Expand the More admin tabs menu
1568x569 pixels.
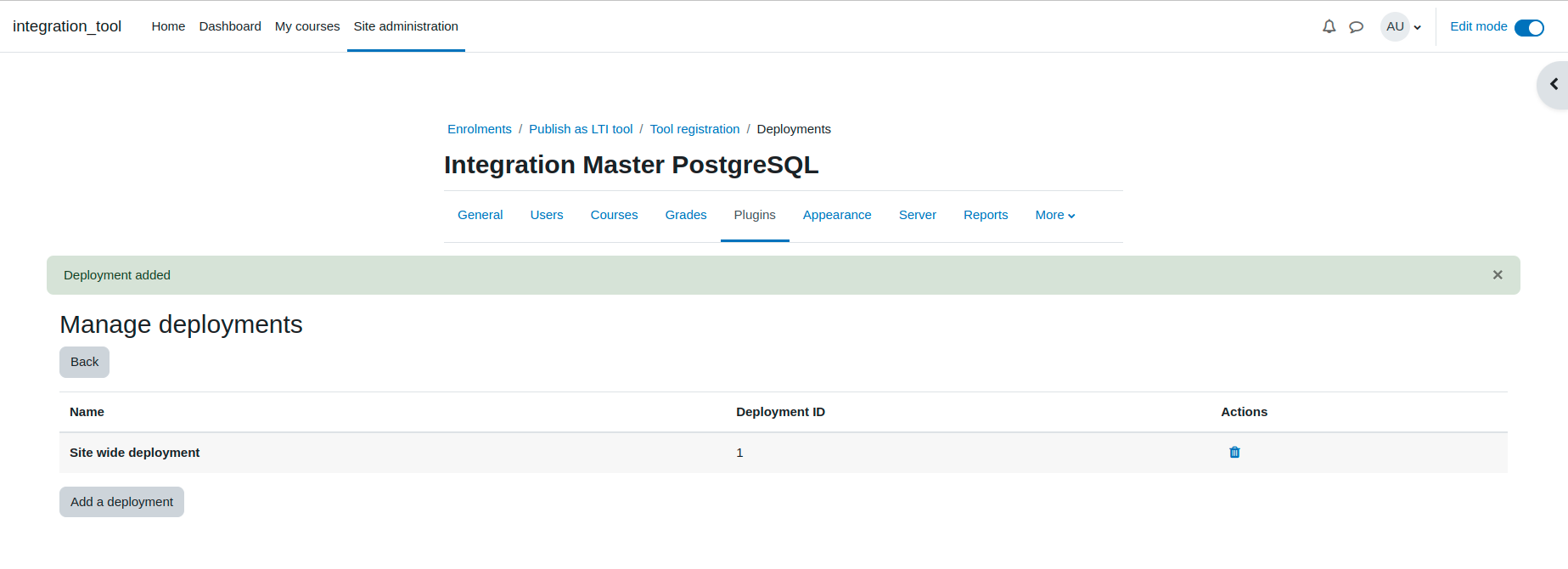point(1055,216)
